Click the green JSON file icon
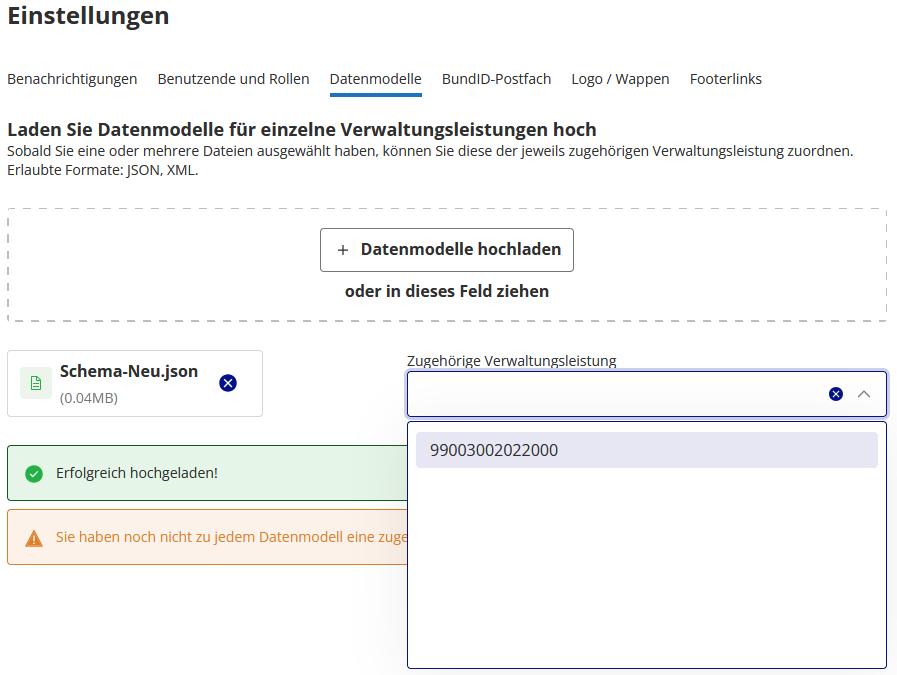The width and height of the screenshot is (897, 675). click(33, 382)
